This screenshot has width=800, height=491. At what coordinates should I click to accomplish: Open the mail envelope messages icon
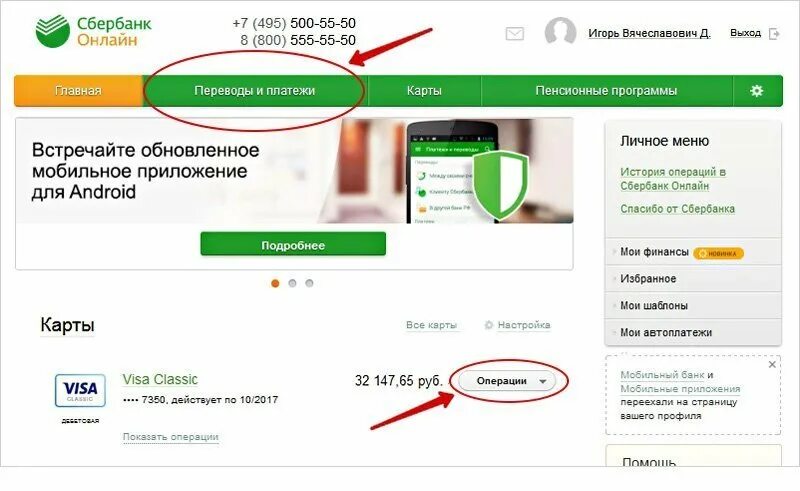pyautogui.click(x=514, y=34)
